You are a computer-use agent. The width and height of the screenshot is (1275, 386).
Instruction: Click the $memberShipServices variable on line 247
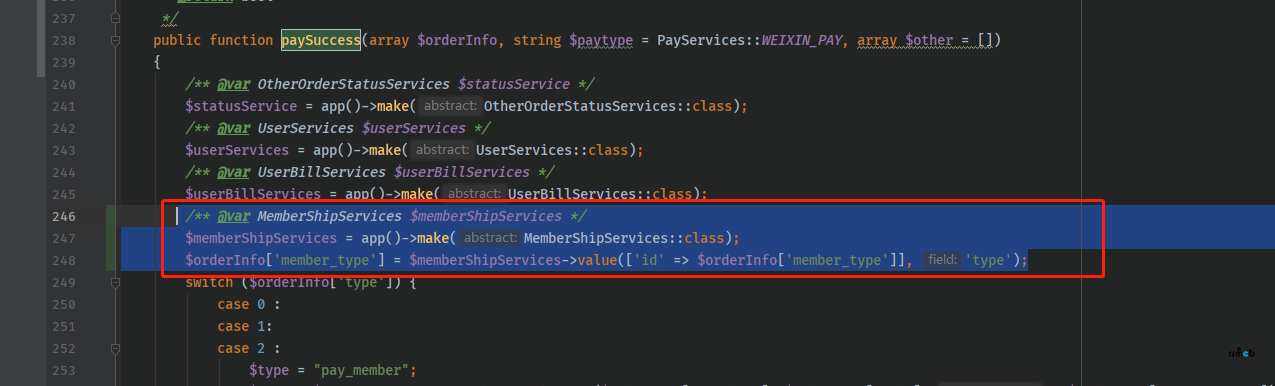pyautogui.click(x=261, y=238)
